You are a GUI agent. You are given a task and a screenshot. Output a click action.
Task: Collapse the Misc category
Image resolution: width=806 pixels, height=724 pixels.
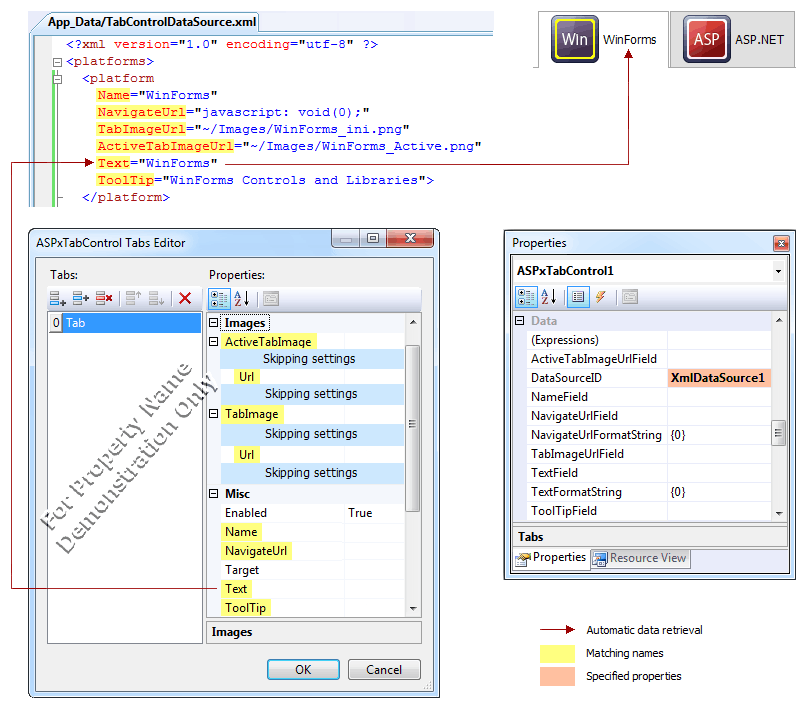click(x=214, y=494)
